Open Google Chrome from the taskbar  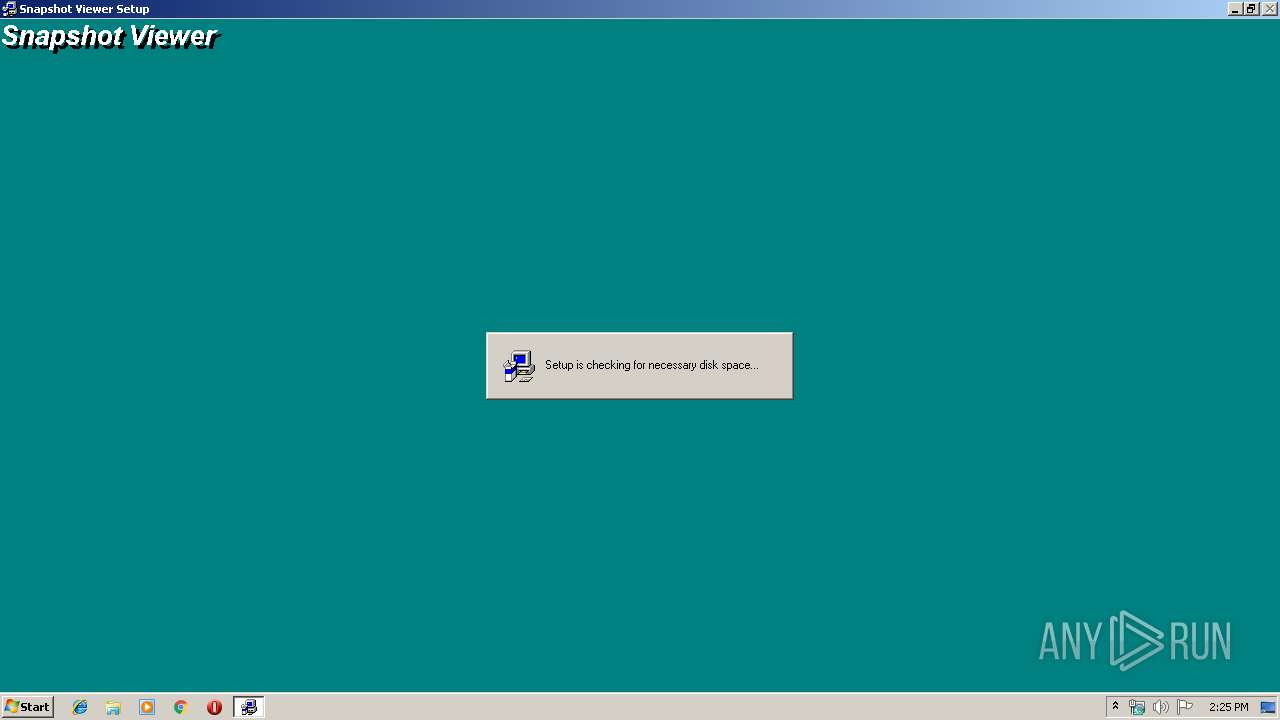coord(180,707)
